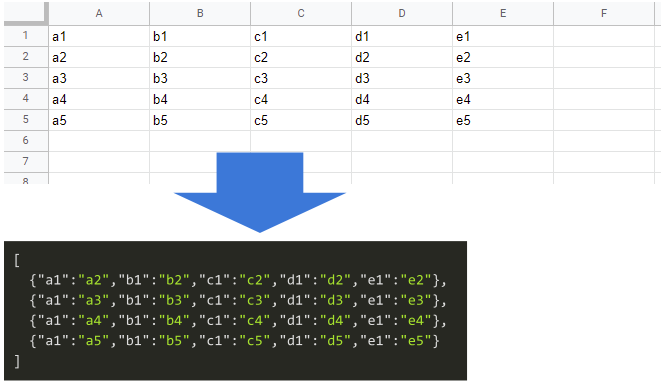Select cell containing a3

(x=99, y=78)
